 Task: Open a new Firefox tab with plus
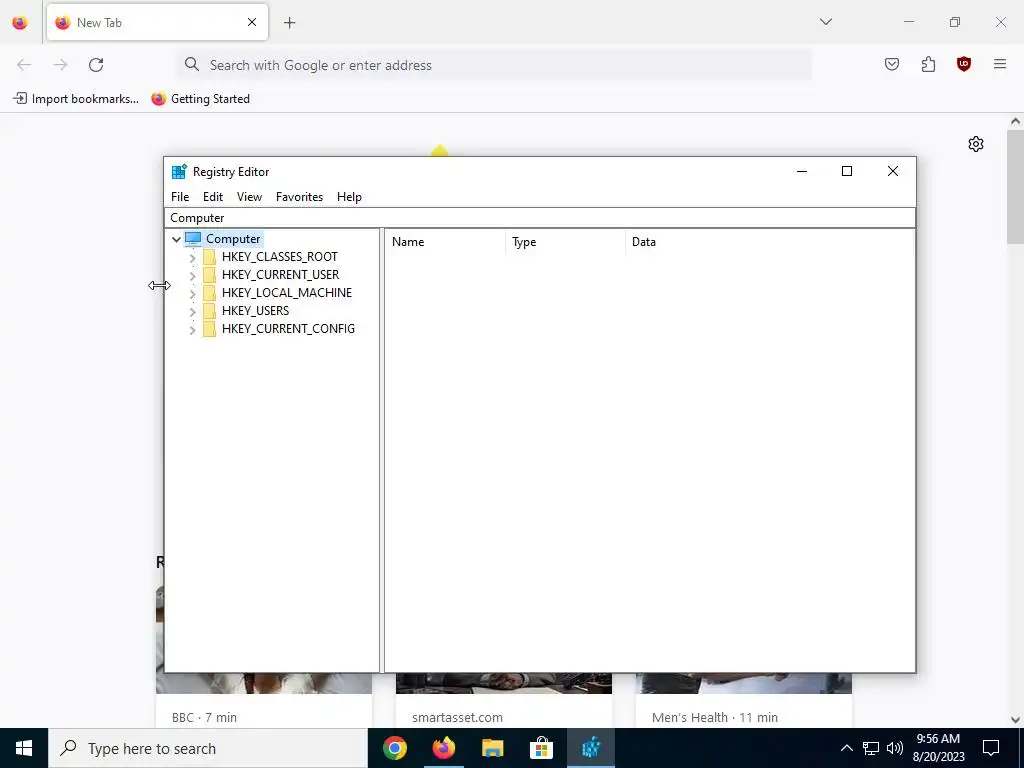290,23
